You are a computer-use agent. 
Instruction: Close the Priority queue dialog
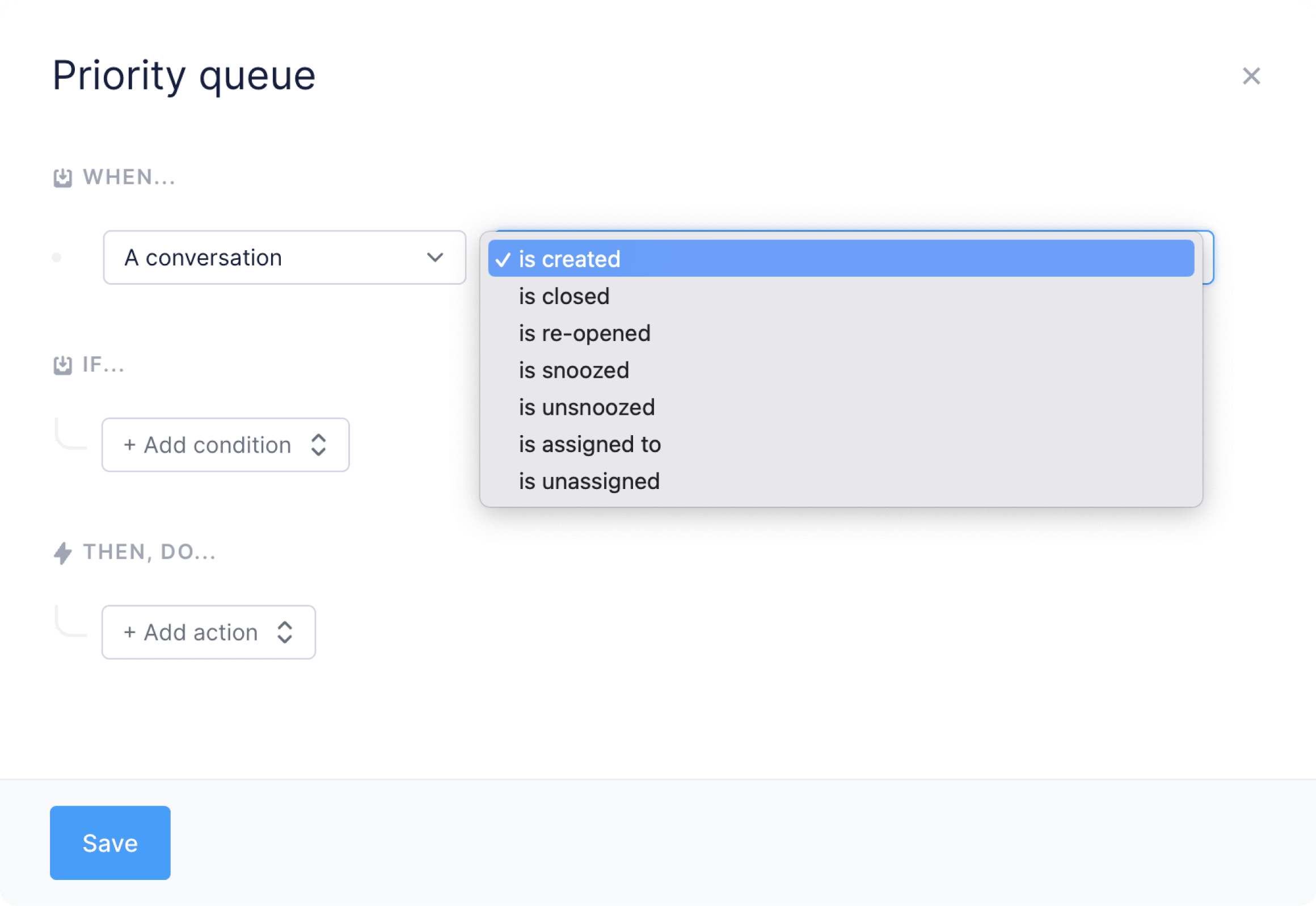(x=1251, y=76)
